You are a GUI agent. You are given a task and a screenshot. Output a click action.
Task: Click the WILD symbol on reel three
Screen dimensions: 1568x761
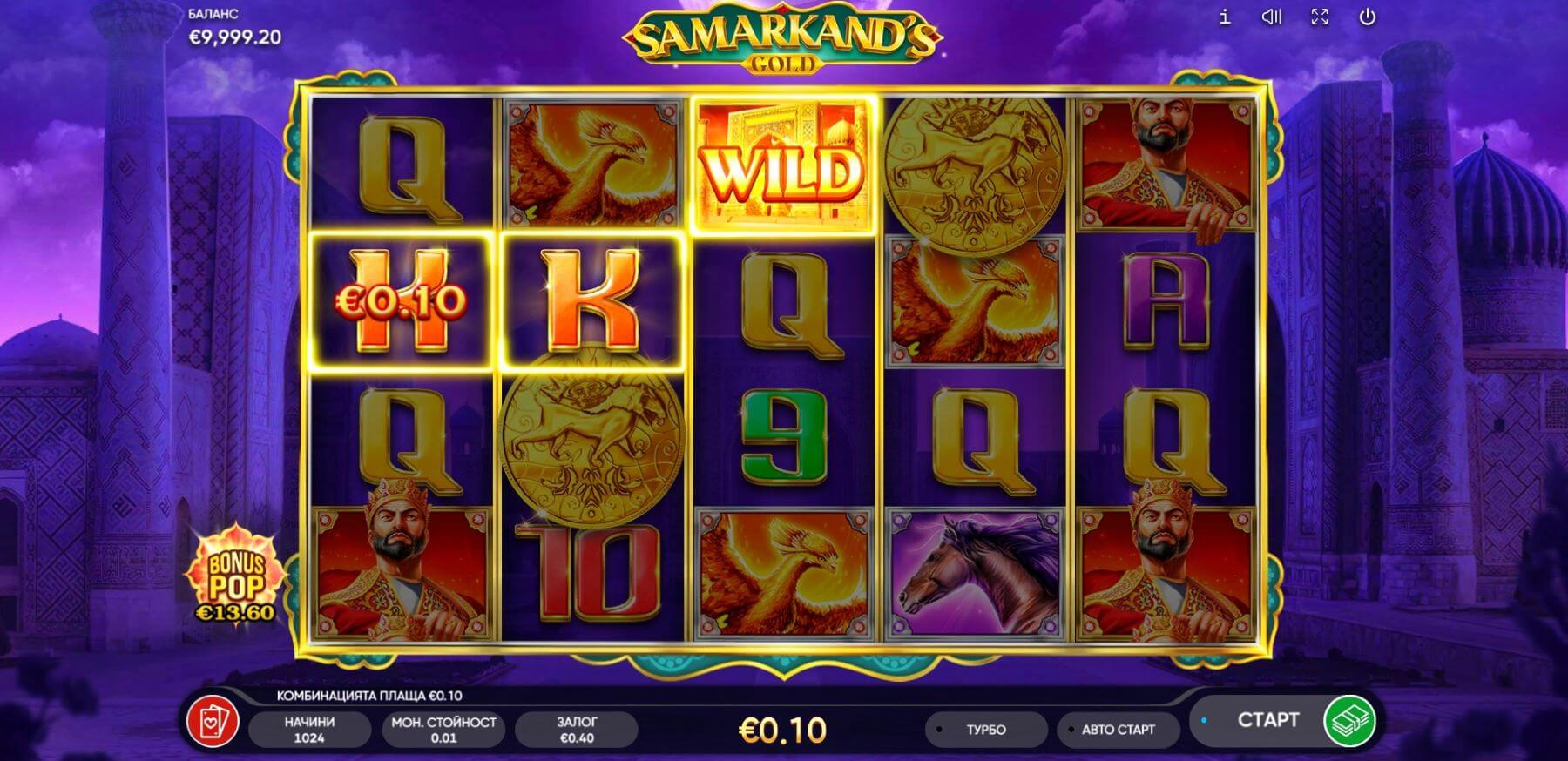point(782,165)
